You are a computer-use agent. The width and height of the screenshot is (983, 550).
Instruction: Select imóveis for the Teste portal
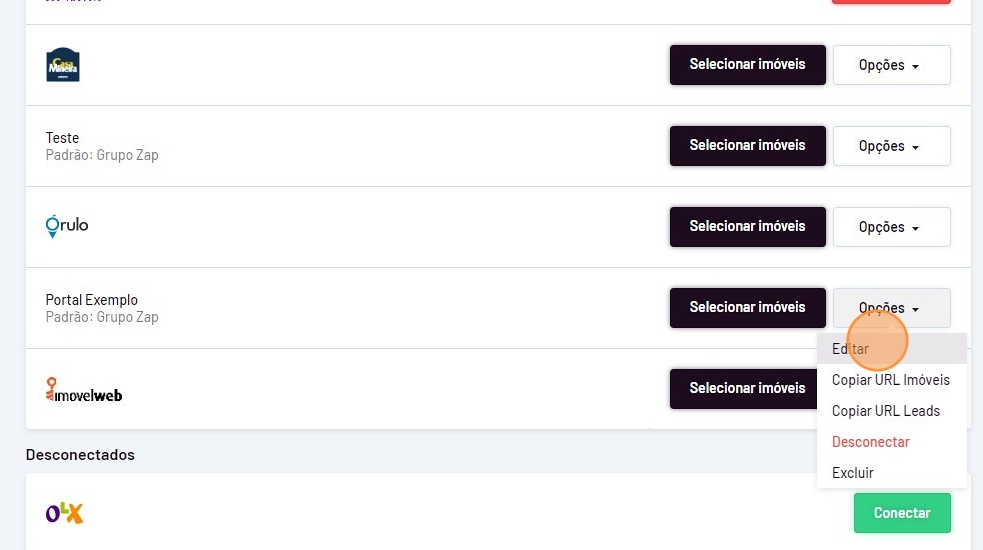(747, 146)
